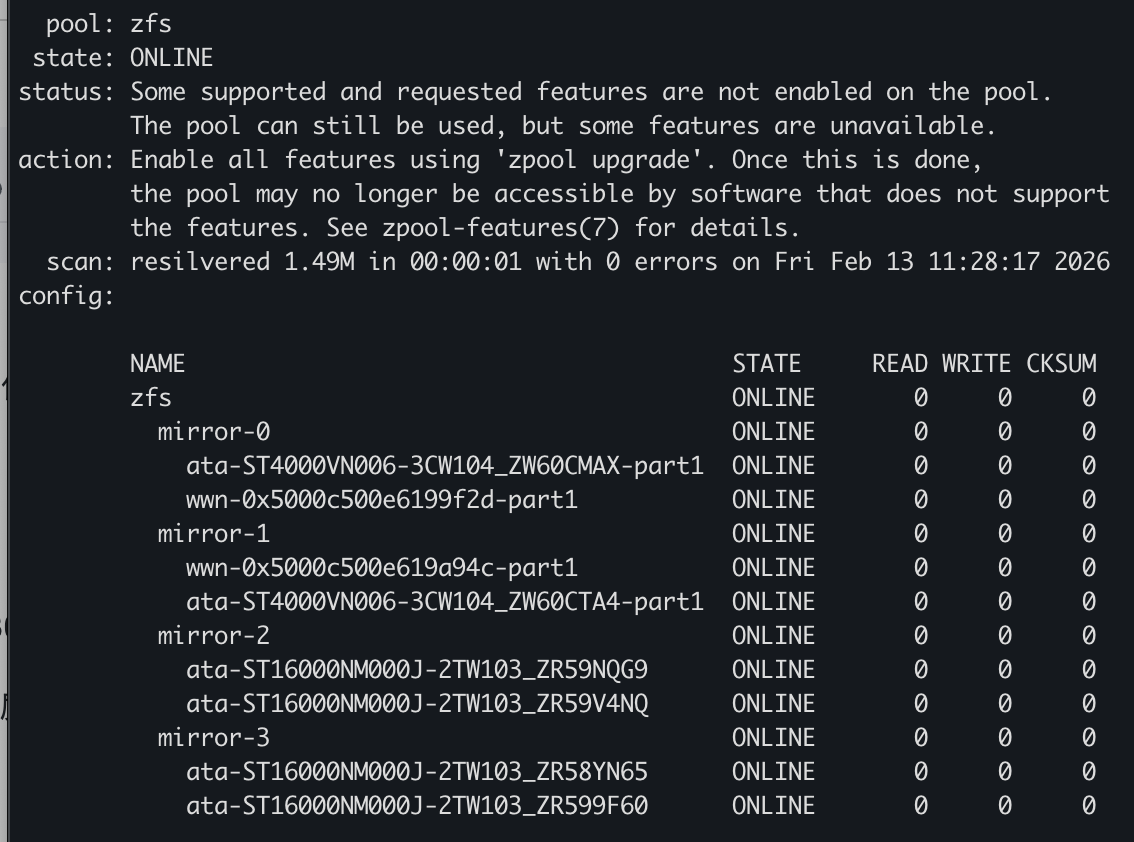Select the ZW60CMAX-part1 disk entry
This screenshot has height=842, width=1134.
point(444,466)
